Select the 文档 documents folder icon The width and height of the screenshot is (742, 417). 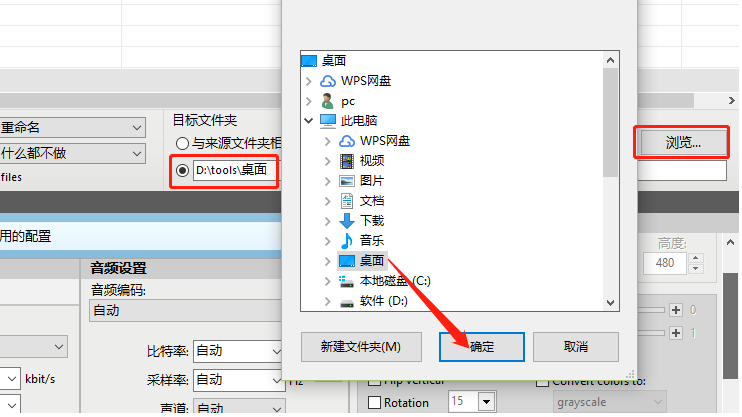click(x=347, y=201)
